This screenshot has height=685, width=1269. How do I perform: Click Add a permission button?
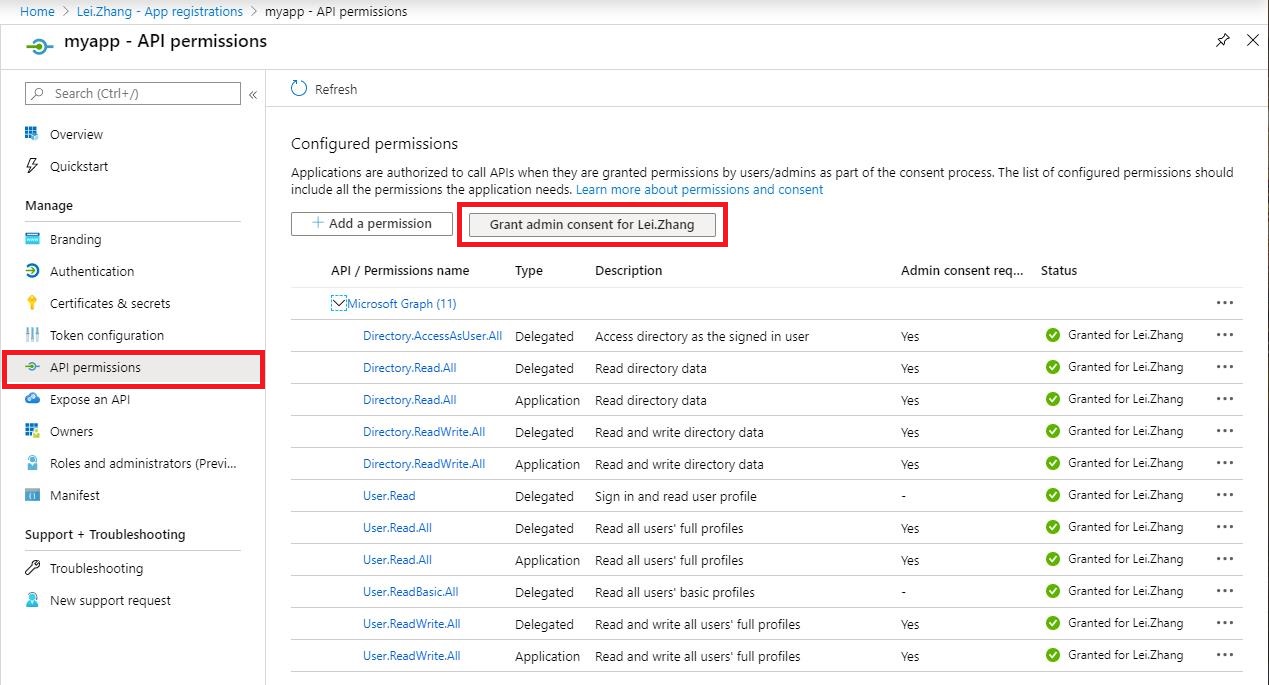371,224
